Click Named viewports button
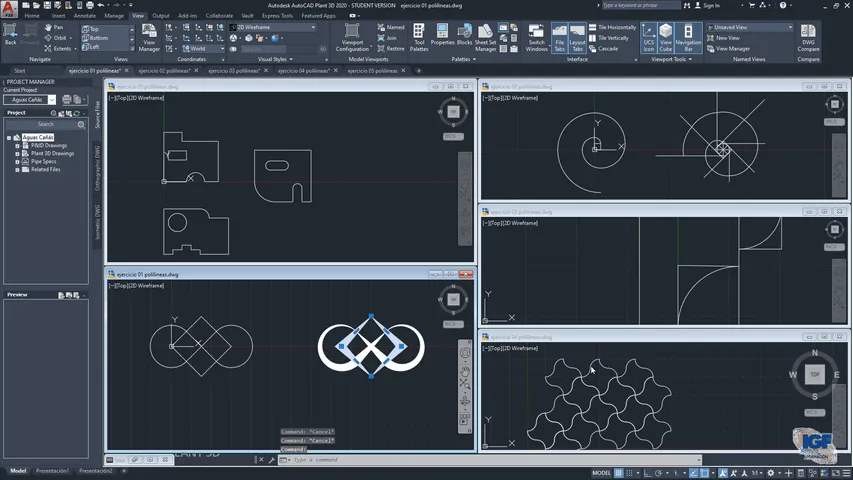853x480 pixels. [x=391, y=27]
